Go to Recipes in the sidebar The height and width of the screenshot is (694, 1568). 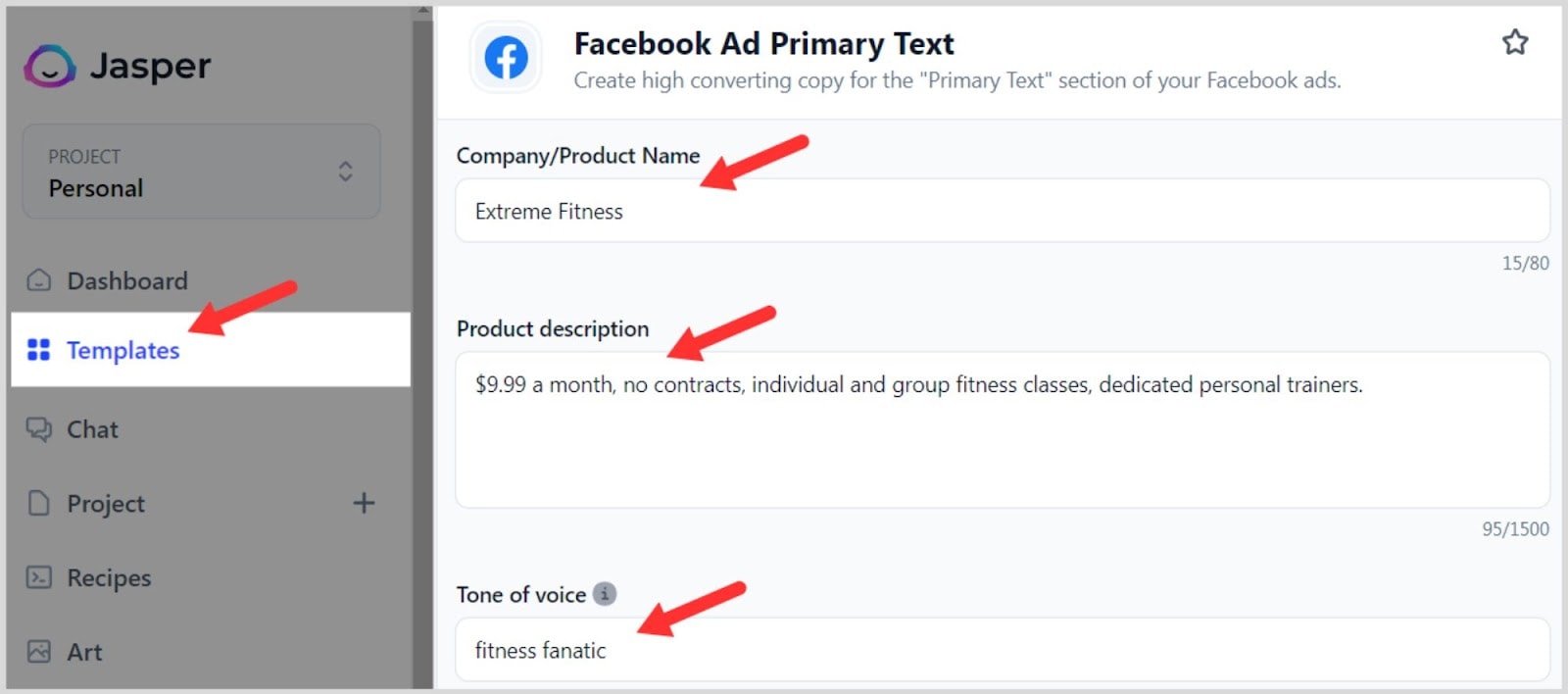[x=109, y=577]
